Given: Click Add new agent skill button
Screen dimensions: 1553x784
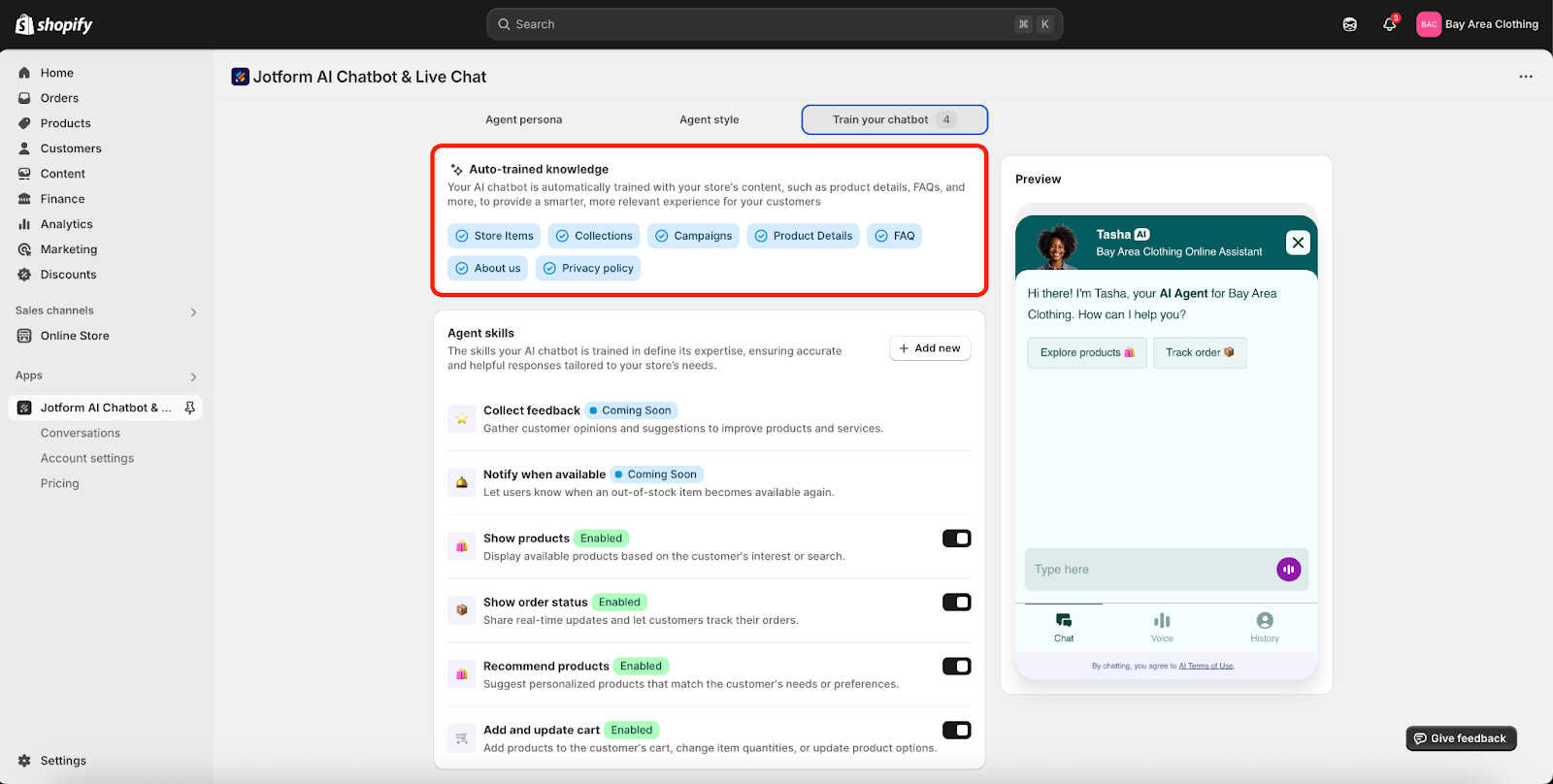Looking at the screenshot, I should 930,348.
